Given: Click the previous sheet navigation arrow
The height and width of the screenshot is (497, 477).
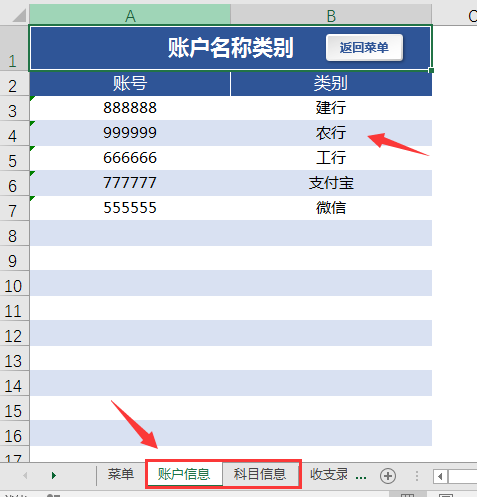Looking at the screenshot, I should [25, 475].
